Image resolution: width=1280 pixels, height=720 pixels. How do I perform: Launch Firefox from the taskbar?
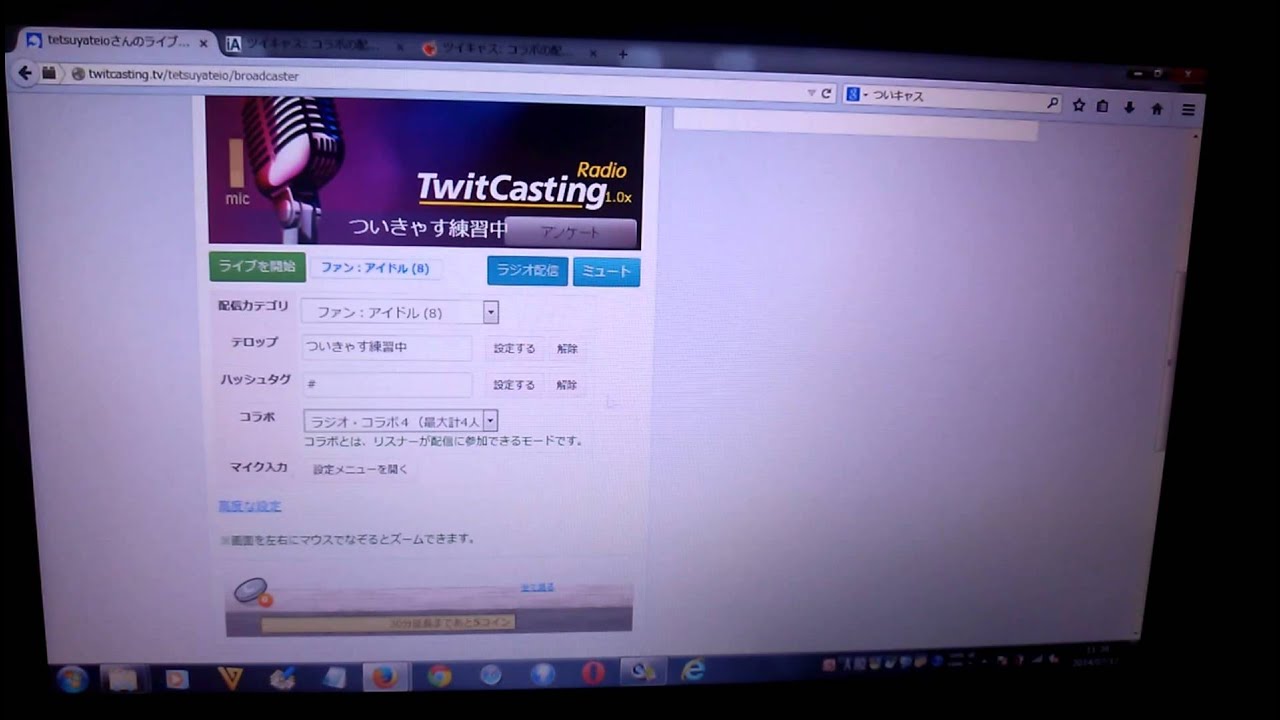pos(384,677)
